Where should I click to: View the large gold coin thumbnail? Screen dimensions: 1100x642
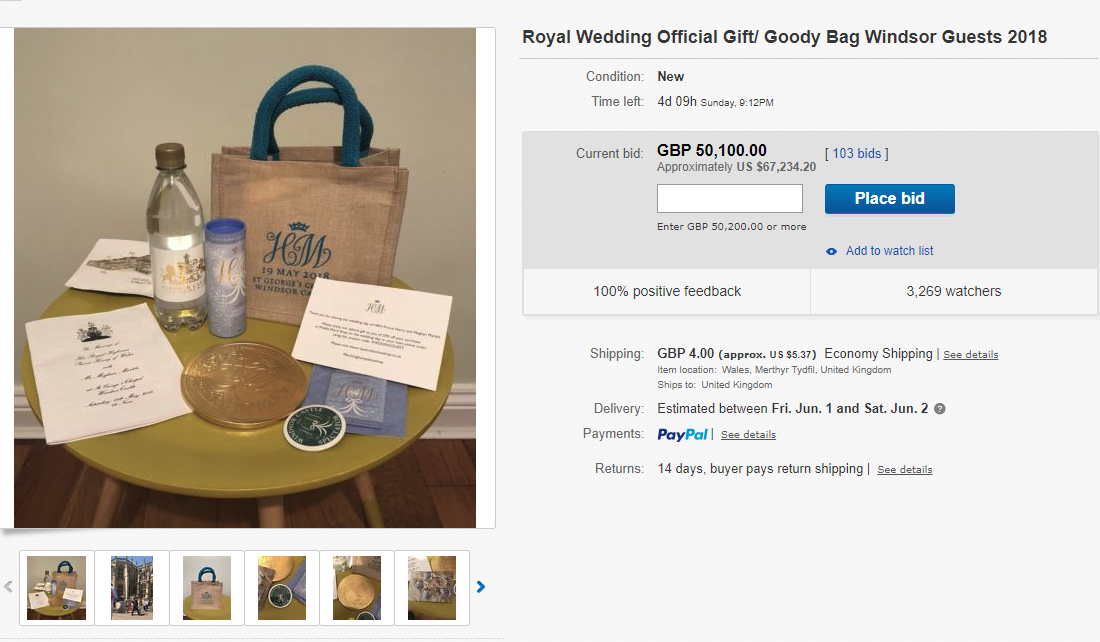click(357, 588)
